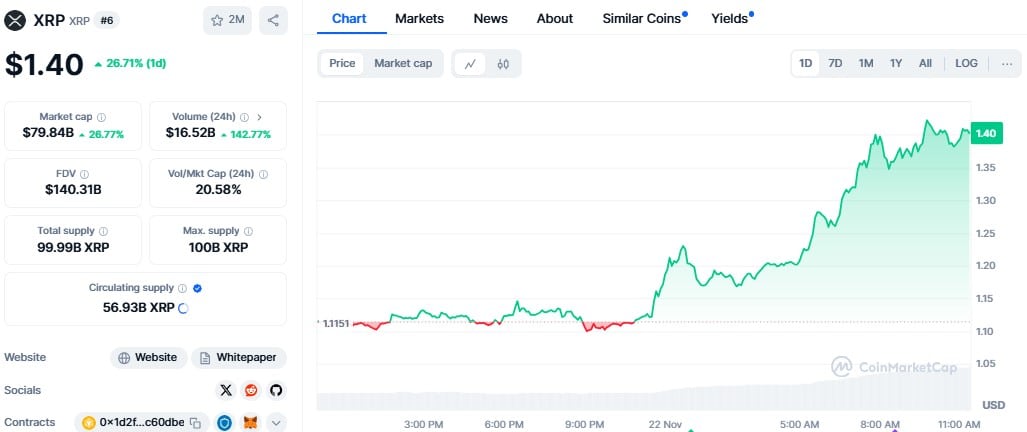Image resolution: width=1027 pixels, height=432 pixels.
Task: Open the X (Twitter) social link
Action: click(x=226, y=391)
